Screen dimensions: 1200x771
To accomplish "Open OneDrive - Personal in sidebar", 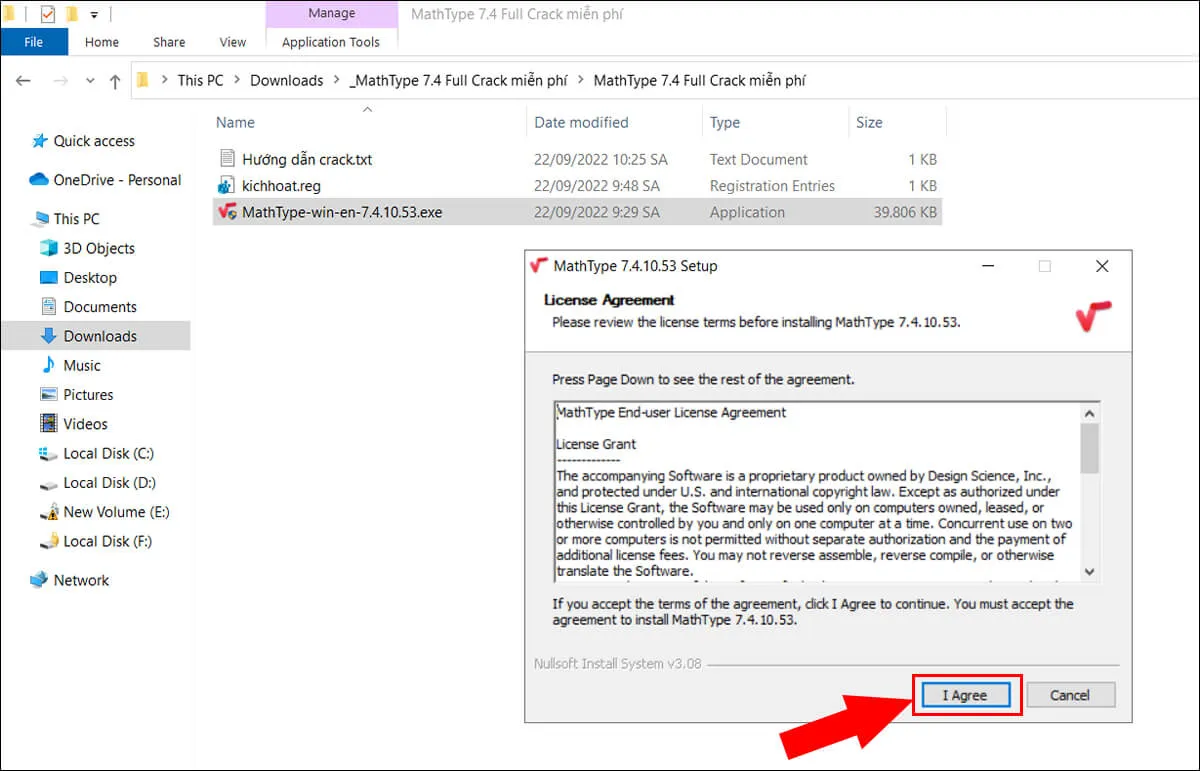I will tap(117, 180).
